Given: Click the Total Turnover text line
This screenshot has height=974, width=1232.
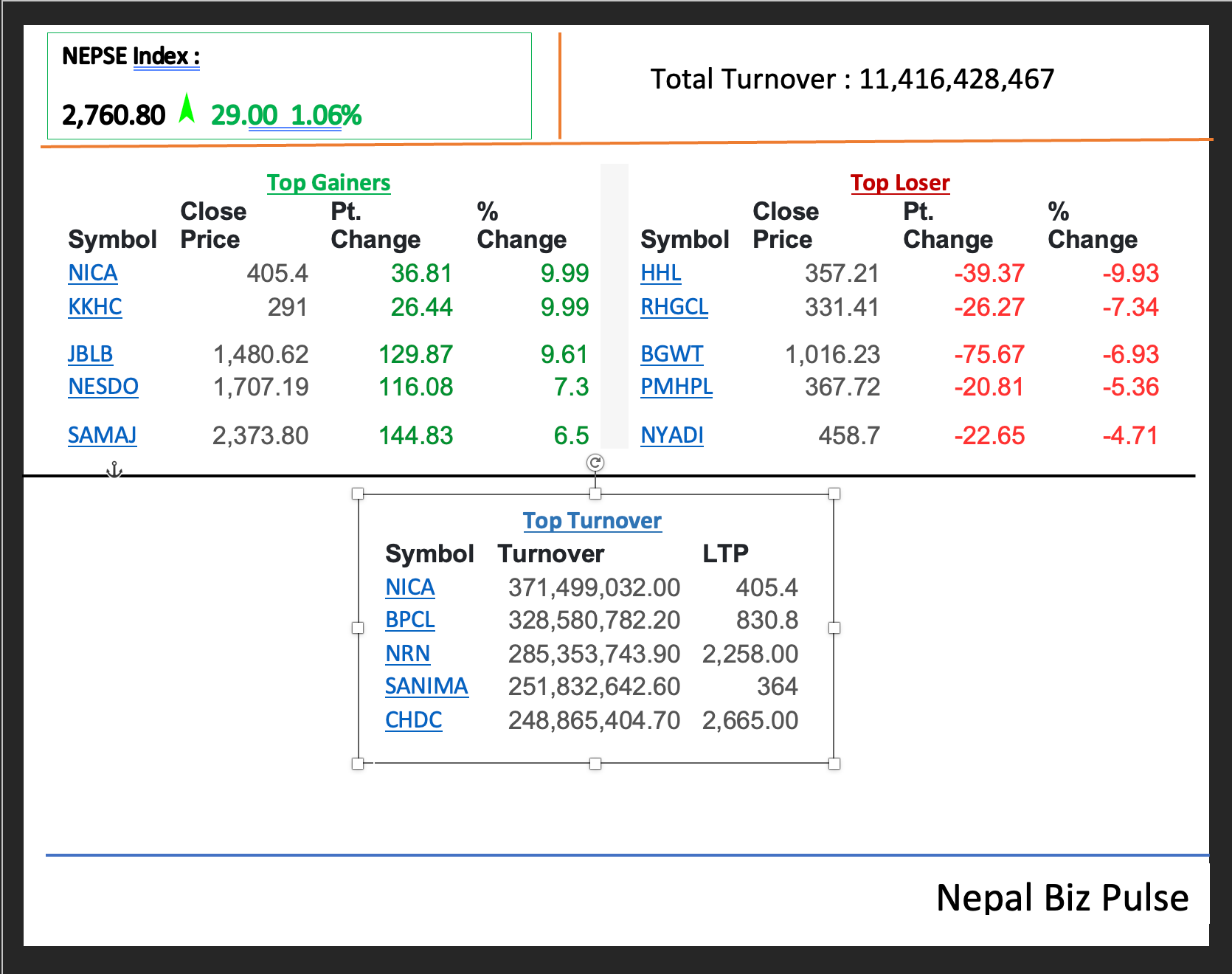Looking at the screenshot, I should (x=852, y=79).
